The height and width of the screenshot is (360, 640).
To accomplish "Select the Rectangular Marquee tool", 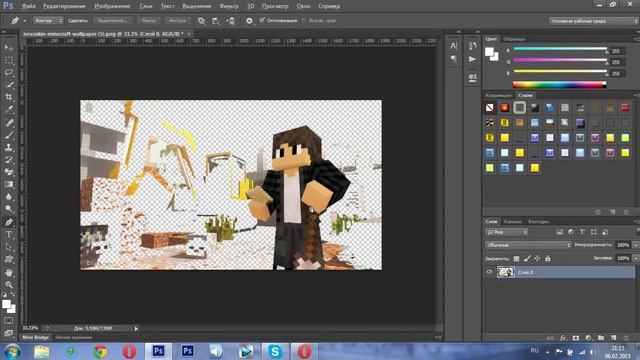I will click(x=9, y=60).
